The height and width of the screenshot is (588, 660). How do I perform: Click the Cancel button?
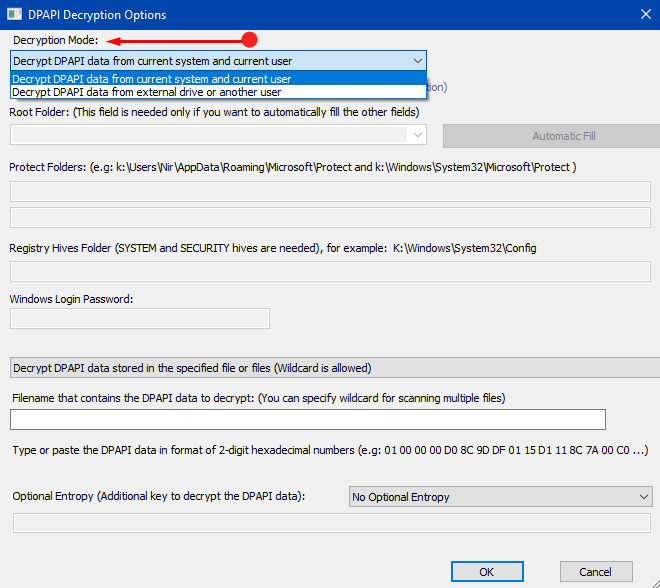[596, 572]
